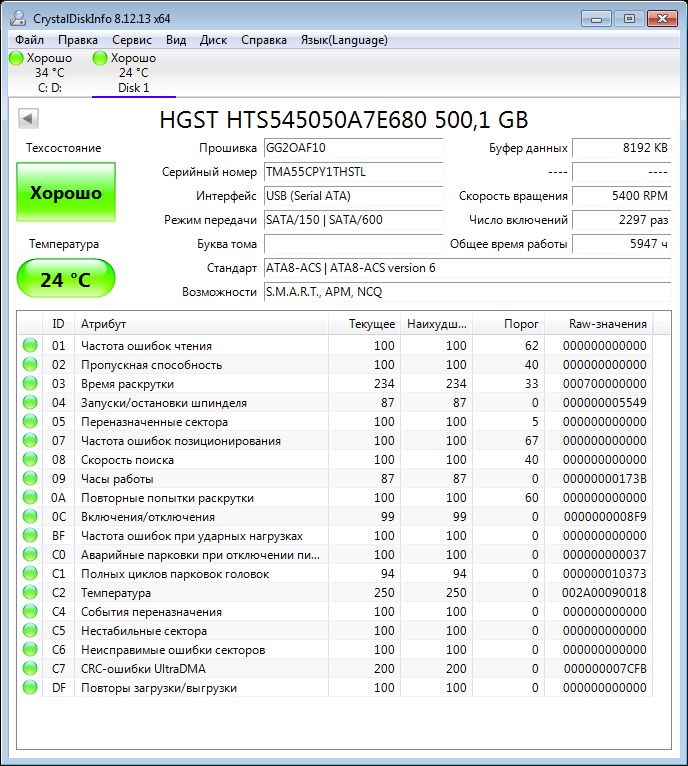The image size is (688, 766).
Task: Click the status circle for Скорость поиска
Action: (x=30, y=459)
